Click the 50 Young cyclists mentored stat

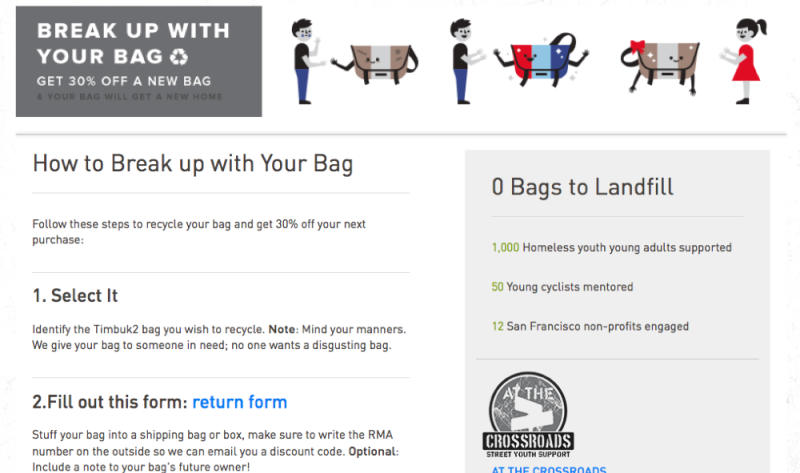click(x=562, y=287)
